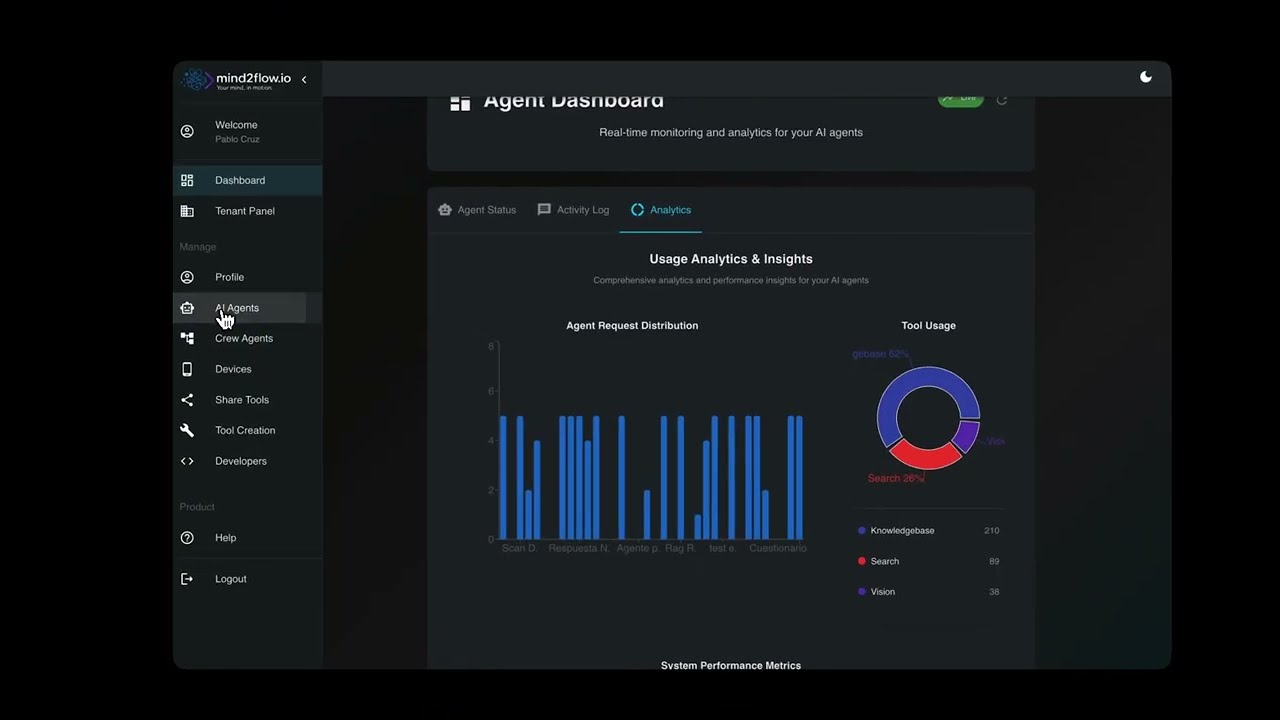Screen dimensions: 1280x720
Task: Click the "Scan D." axis label
Action: tap(519, 548)
